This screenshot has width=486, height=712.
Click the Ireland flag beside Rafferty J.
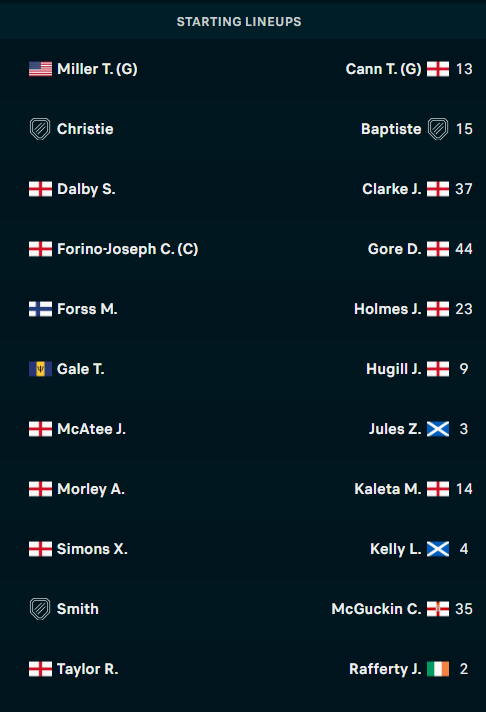point(438,669)
